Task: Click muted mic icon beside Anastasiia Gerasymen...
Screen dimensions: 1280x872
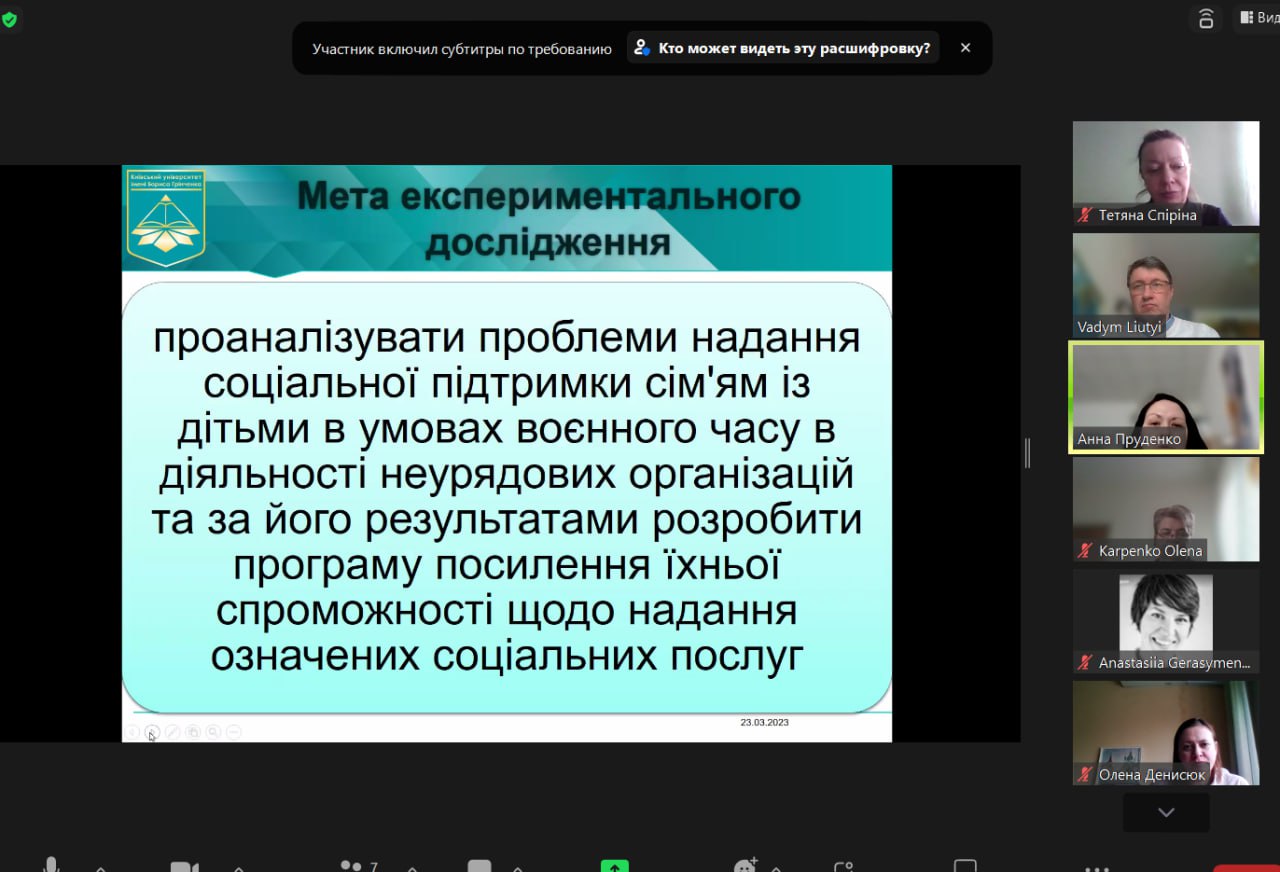Action: point(1085,663)
